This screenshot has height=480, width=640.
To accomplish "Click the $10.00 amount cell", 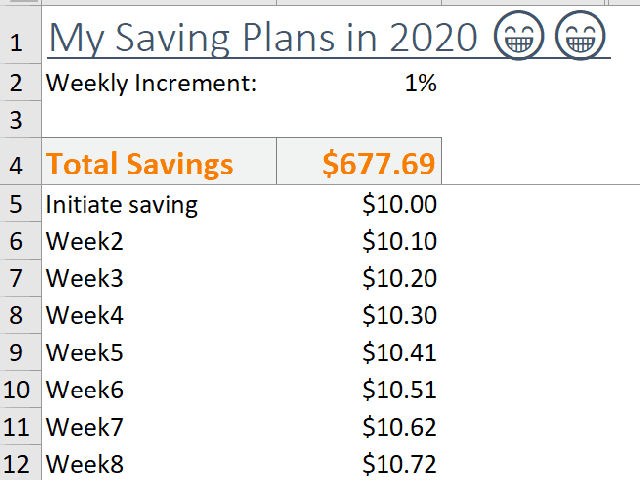I will click(399, 205).
